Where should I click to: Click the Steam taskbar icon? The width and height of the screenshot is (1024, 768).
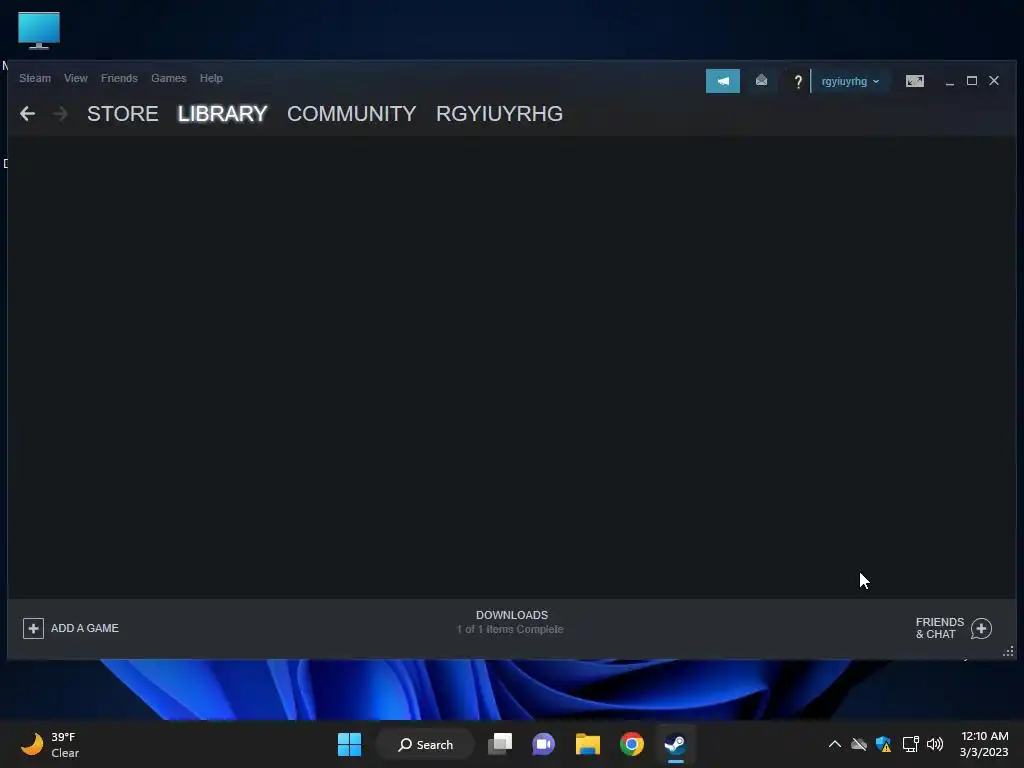coord(675,744)
